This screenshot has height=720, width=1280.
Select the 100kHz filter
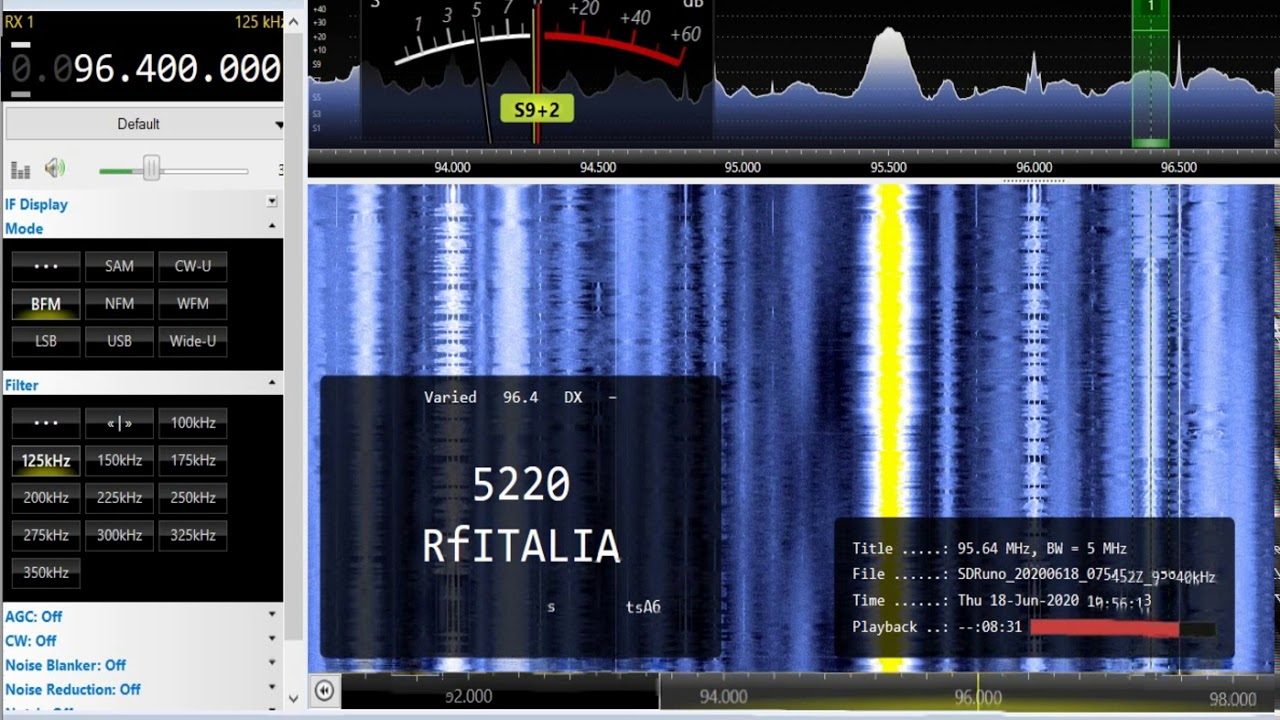[193, 423]
